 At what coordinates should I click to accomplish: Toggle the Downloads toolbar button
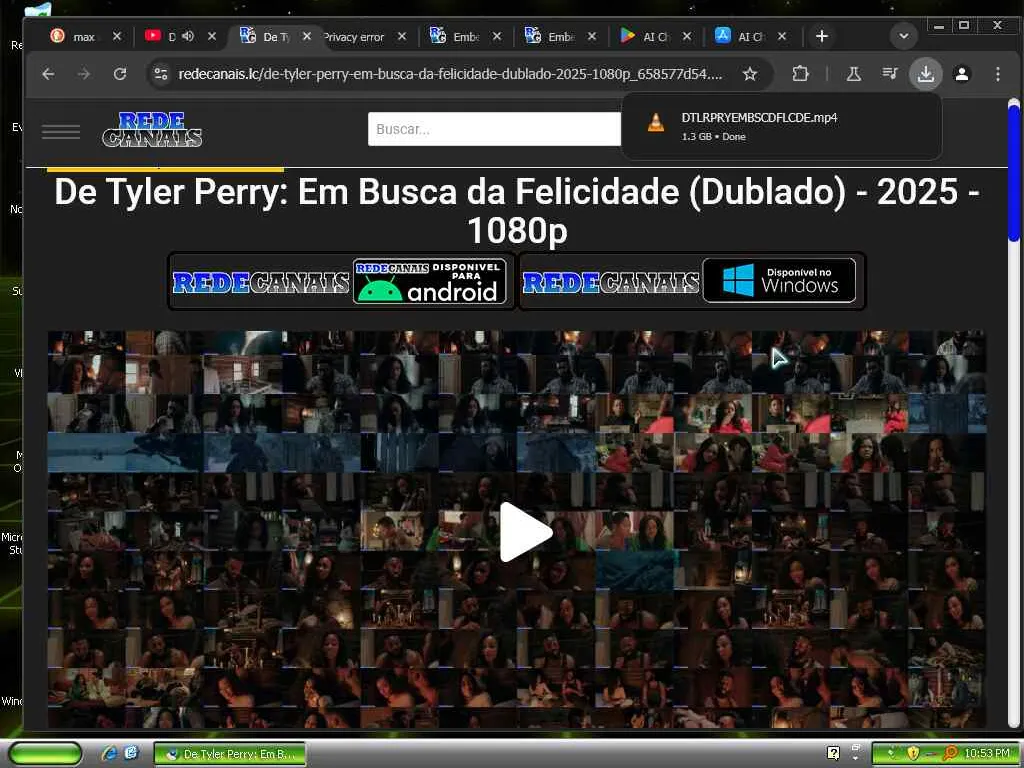[925, 74]
